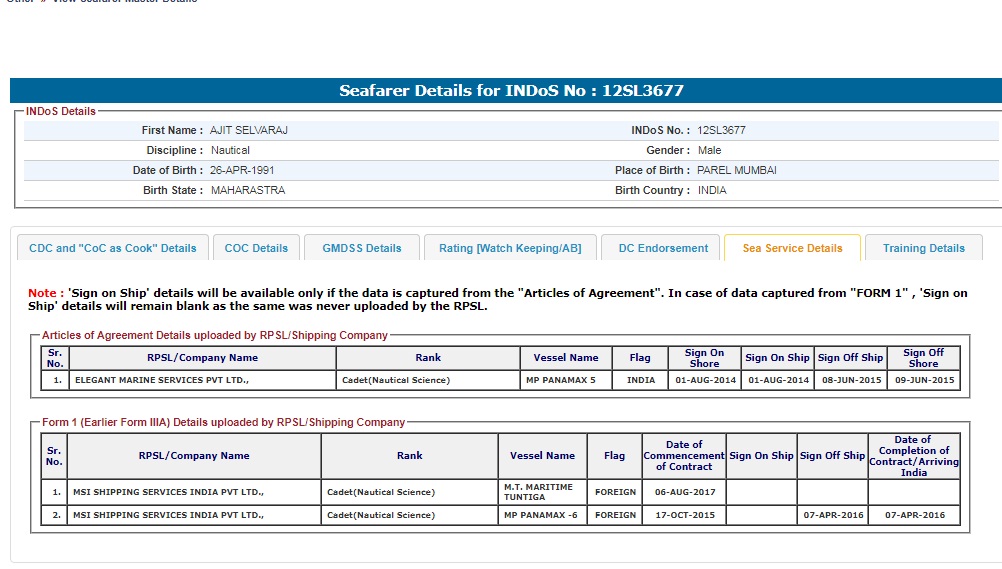Viewport: 1002px width, 569px height.
Task: Select the Rating [Watch Keeping/AB] tab
Action: point(510,248)
